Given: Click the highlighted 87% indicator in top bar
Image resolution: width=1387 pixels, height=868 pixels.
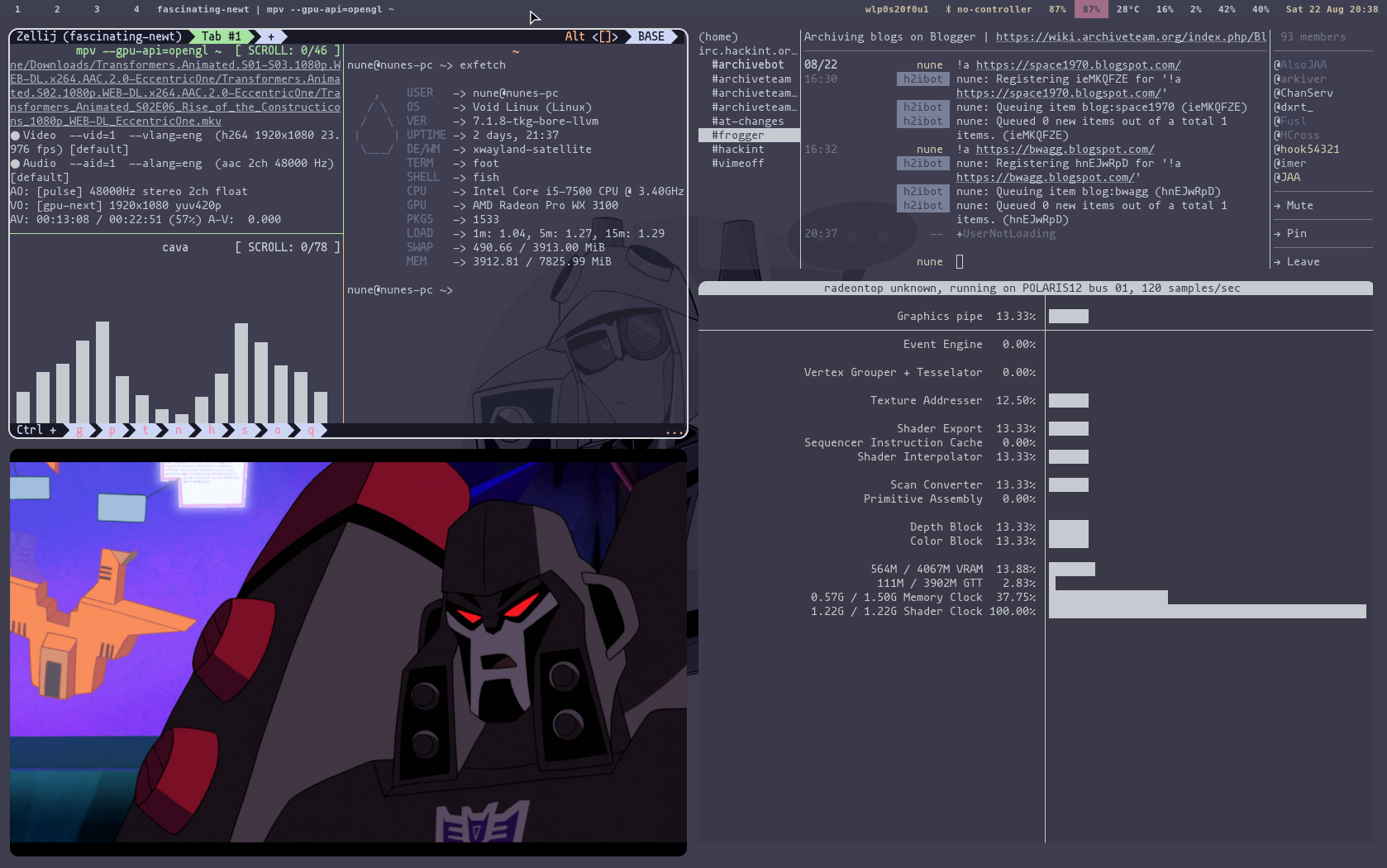Looking at the screenshot, I should (1092, 10).
